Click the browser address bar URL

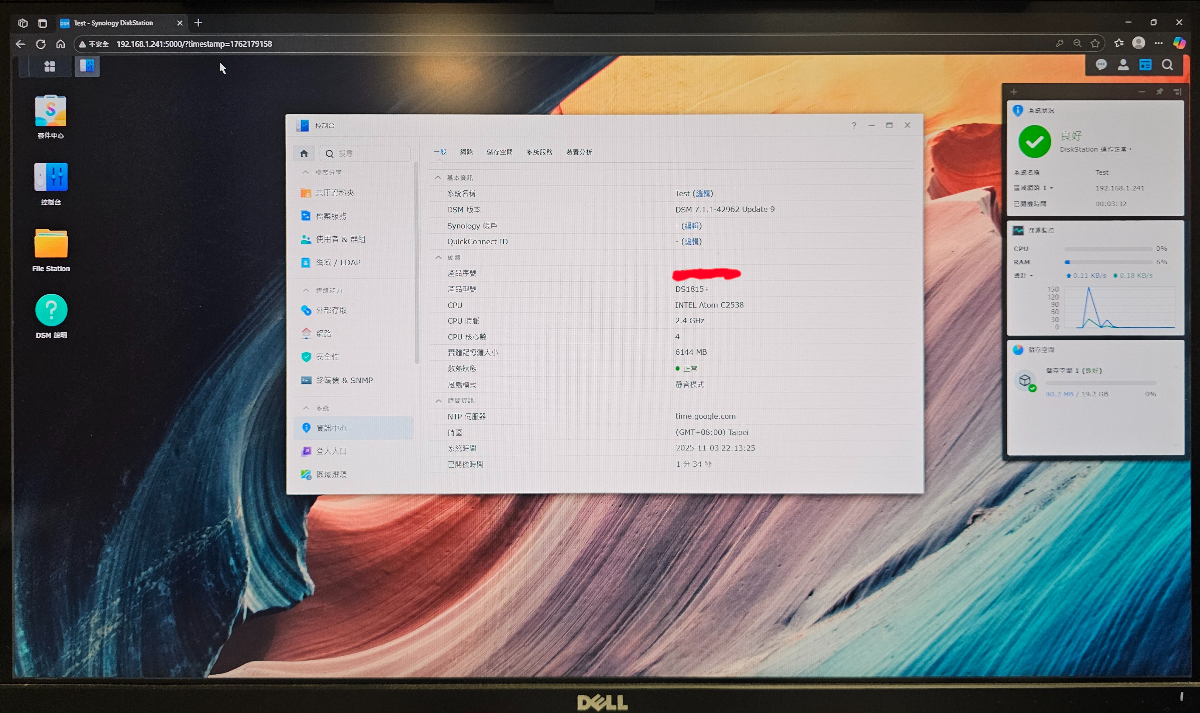point(194,44)
